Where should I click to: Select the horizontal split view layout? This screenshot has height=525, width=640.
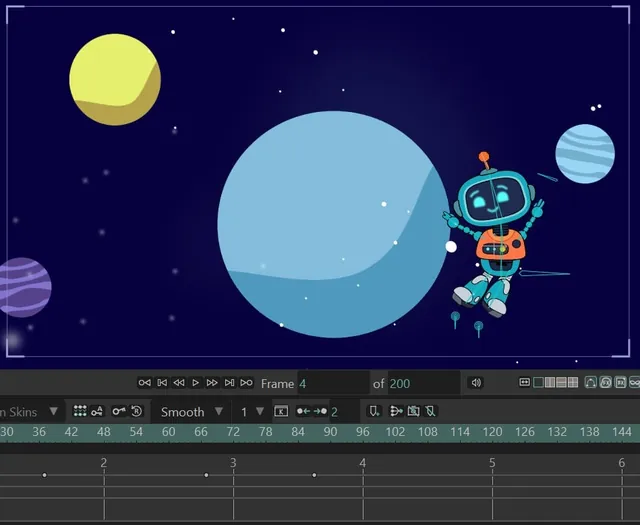[x=561, y=383]
